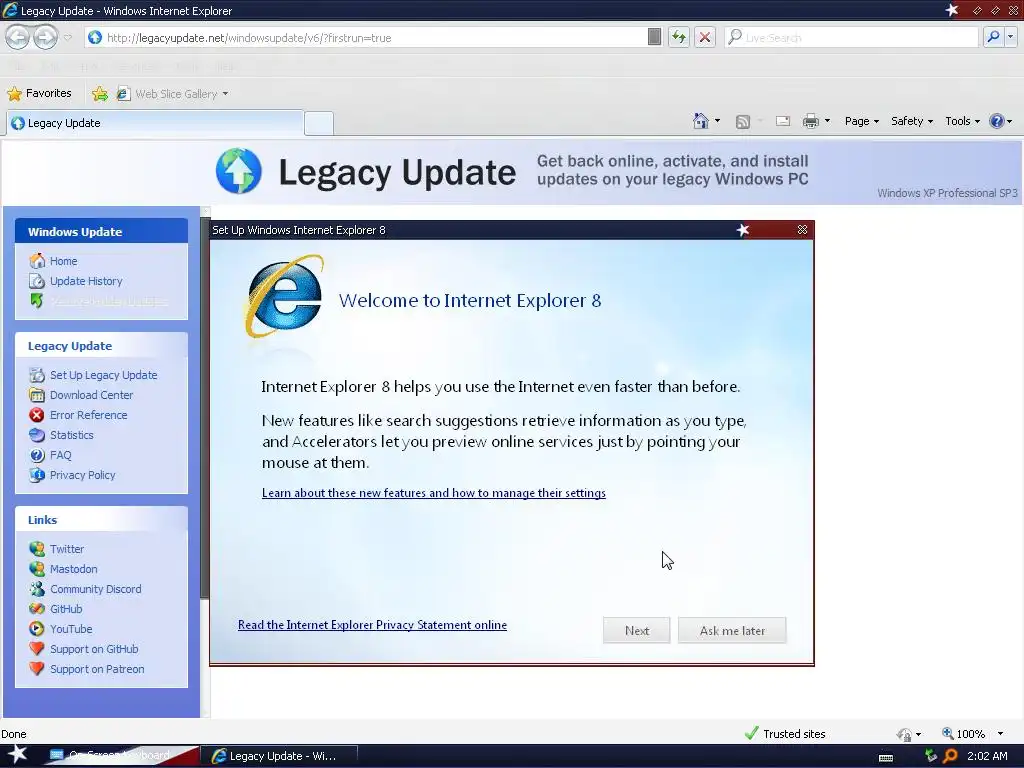Click the YouTube play icon
Viewport: 1024px width, 768px height.
[x=37, y=629]
